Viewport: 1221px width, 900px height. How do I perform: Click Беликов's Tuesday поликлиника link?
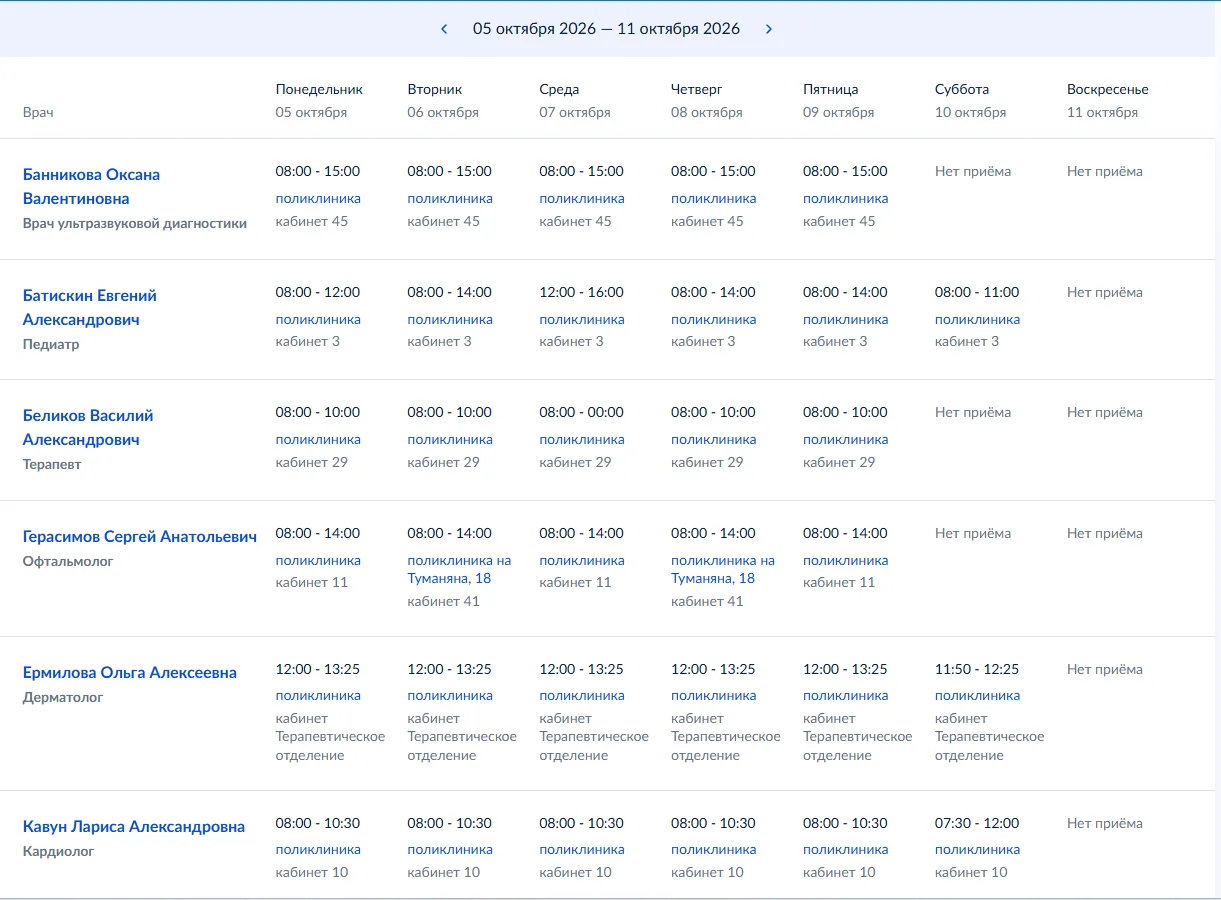(x=450, y=439)
